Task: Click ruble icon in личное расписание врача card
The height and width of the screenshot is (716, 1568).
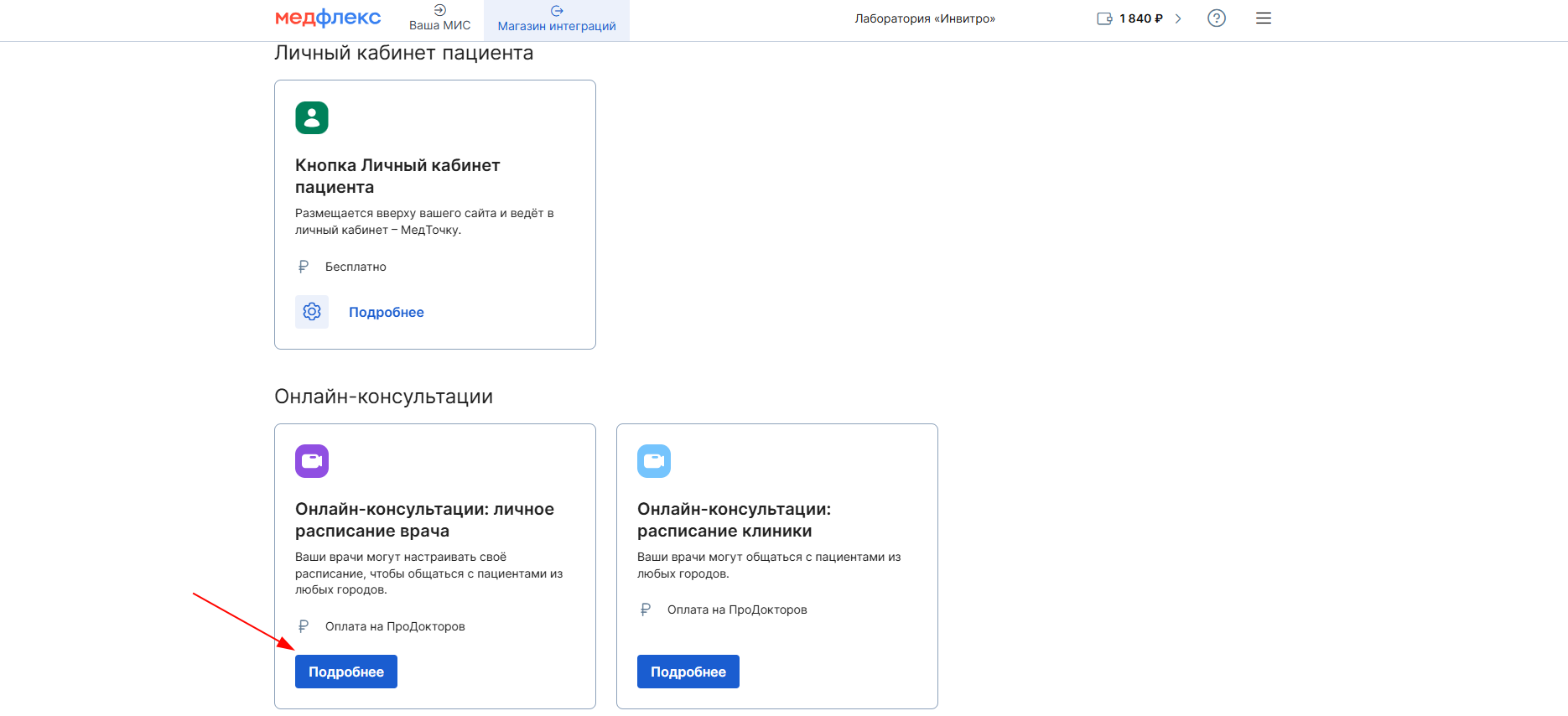Action: click(x=304, y=626)
